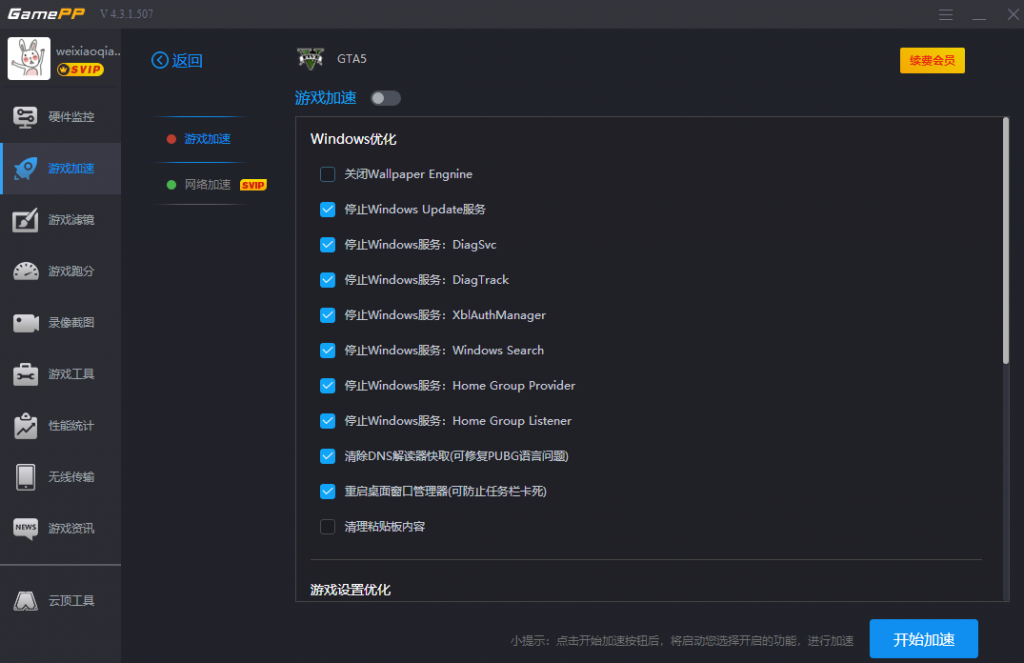Check 清理粘贴板内容 checkbox
The image size is (1024, 663).
tap(328, 527)
